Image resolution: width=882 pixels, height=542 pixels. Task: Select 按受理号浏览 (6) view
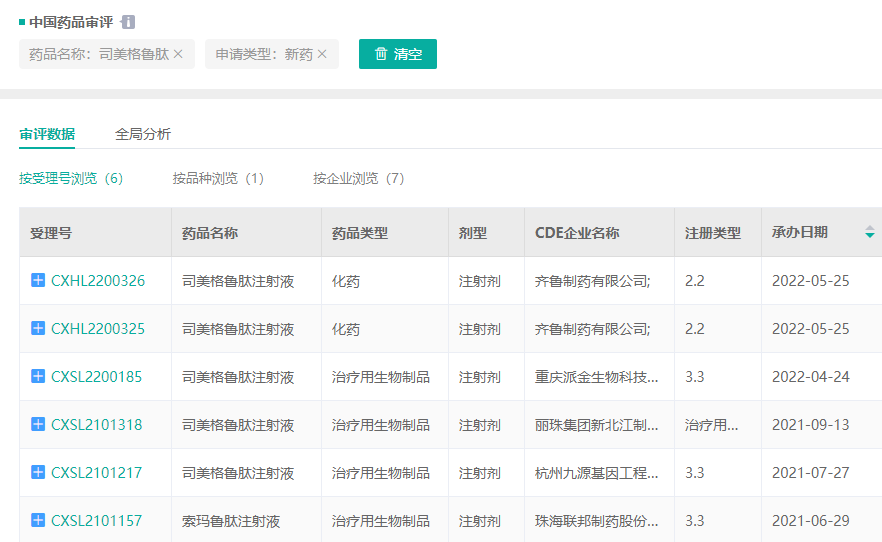pos(71,178)
